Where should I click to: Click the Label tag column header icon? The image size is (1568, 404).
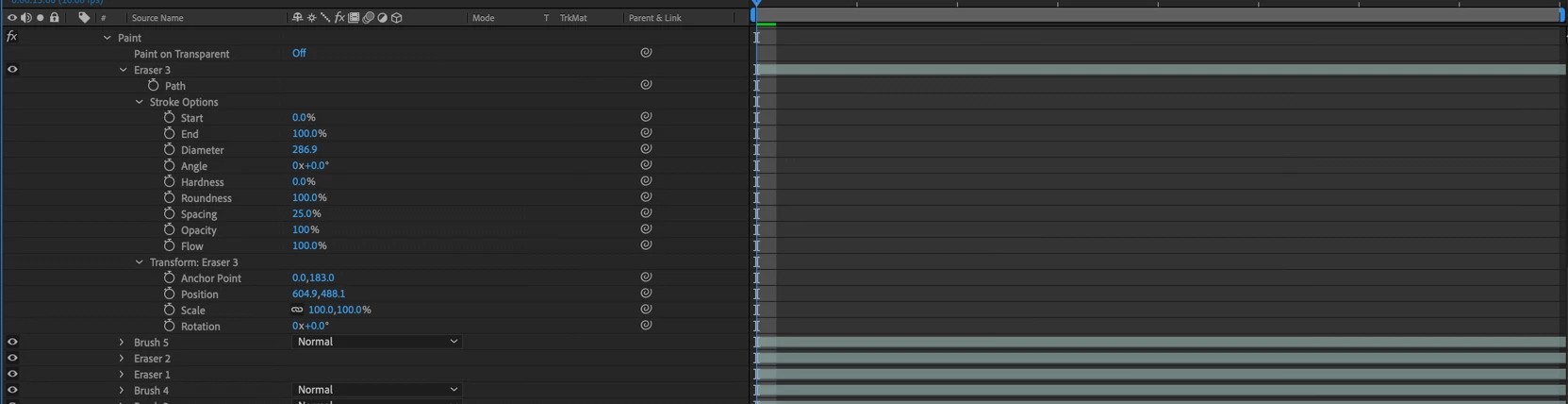(84, 17)
